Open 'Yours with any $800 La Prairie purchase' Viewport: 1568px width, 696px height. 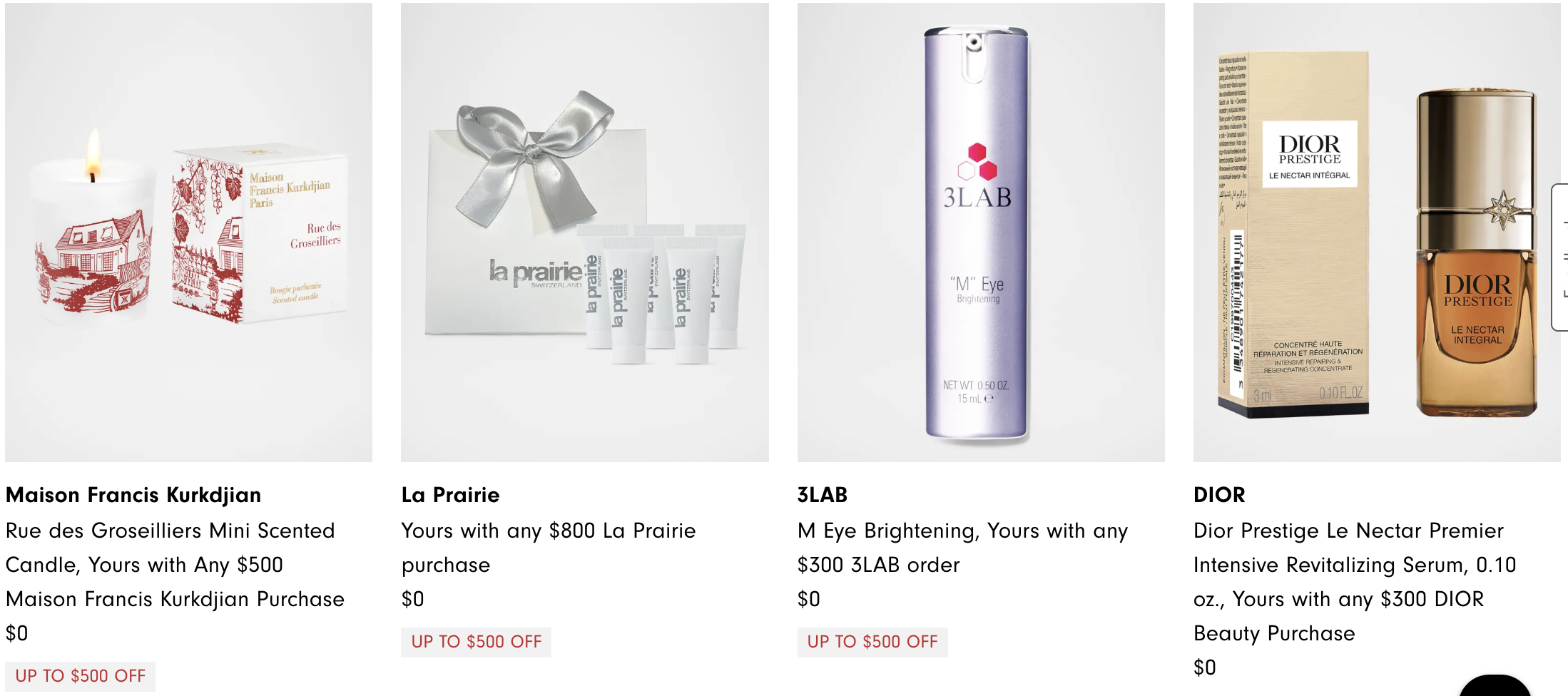[x=548, y=548]
